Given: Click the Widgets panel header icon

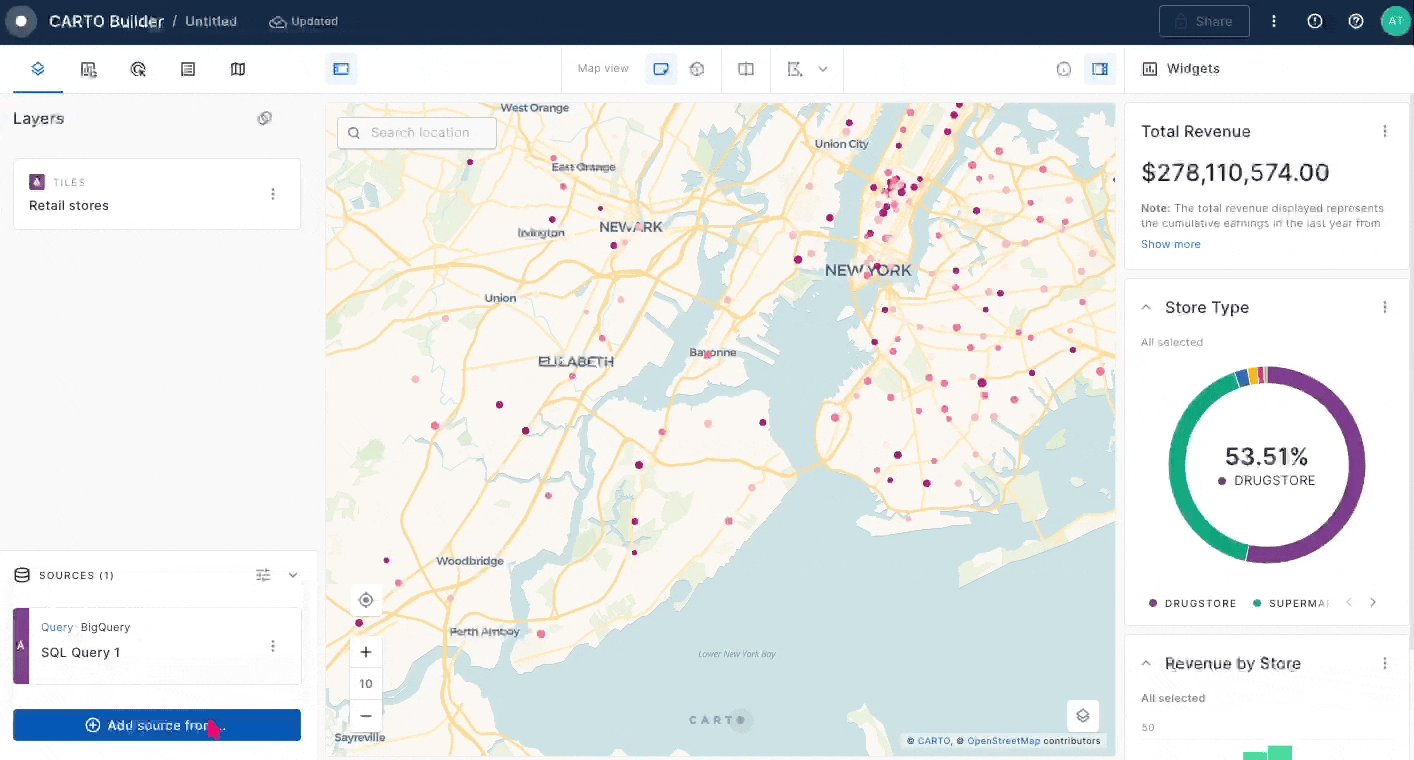Looking at the screenshot, I should pos(1150,69).
